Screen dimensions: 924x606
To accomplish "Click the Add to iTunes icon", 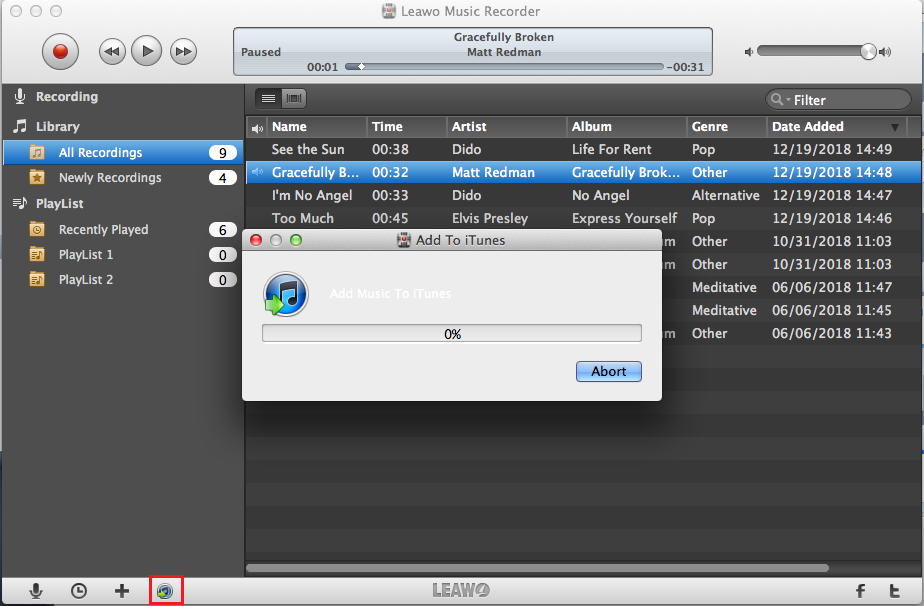I will 165,591.
